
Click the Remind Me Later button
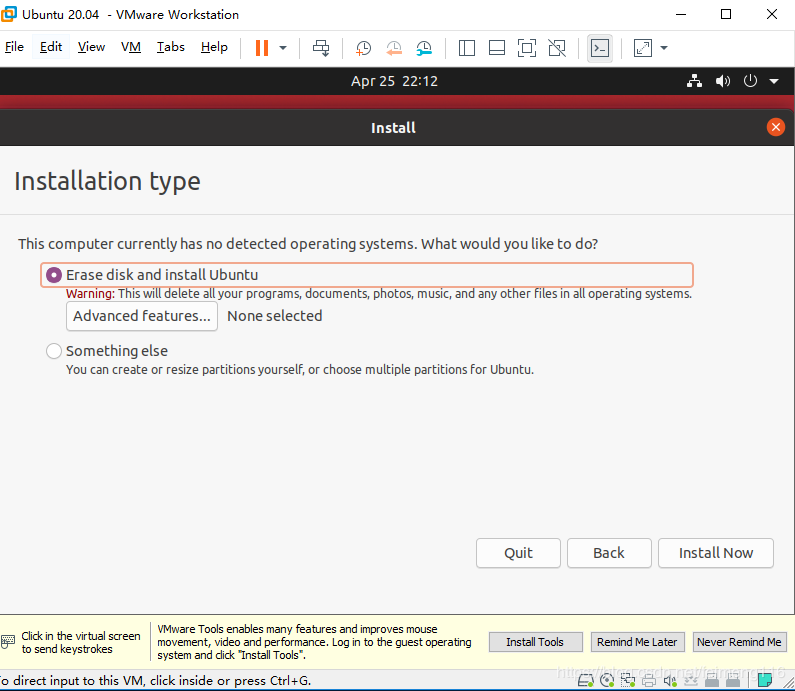(x=637, y=642)
